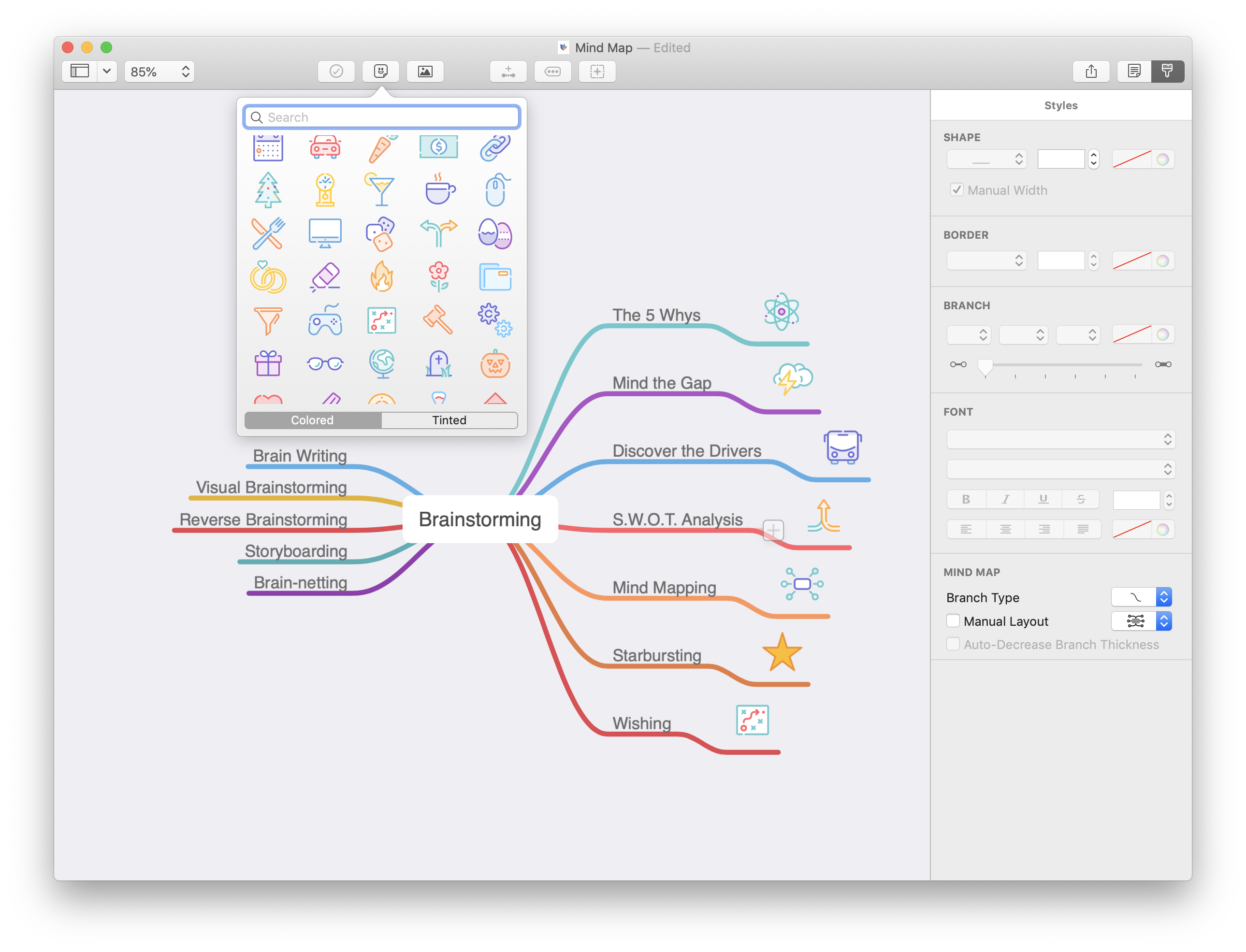Click the Search input field in icon picker

[x=383, y=117]
